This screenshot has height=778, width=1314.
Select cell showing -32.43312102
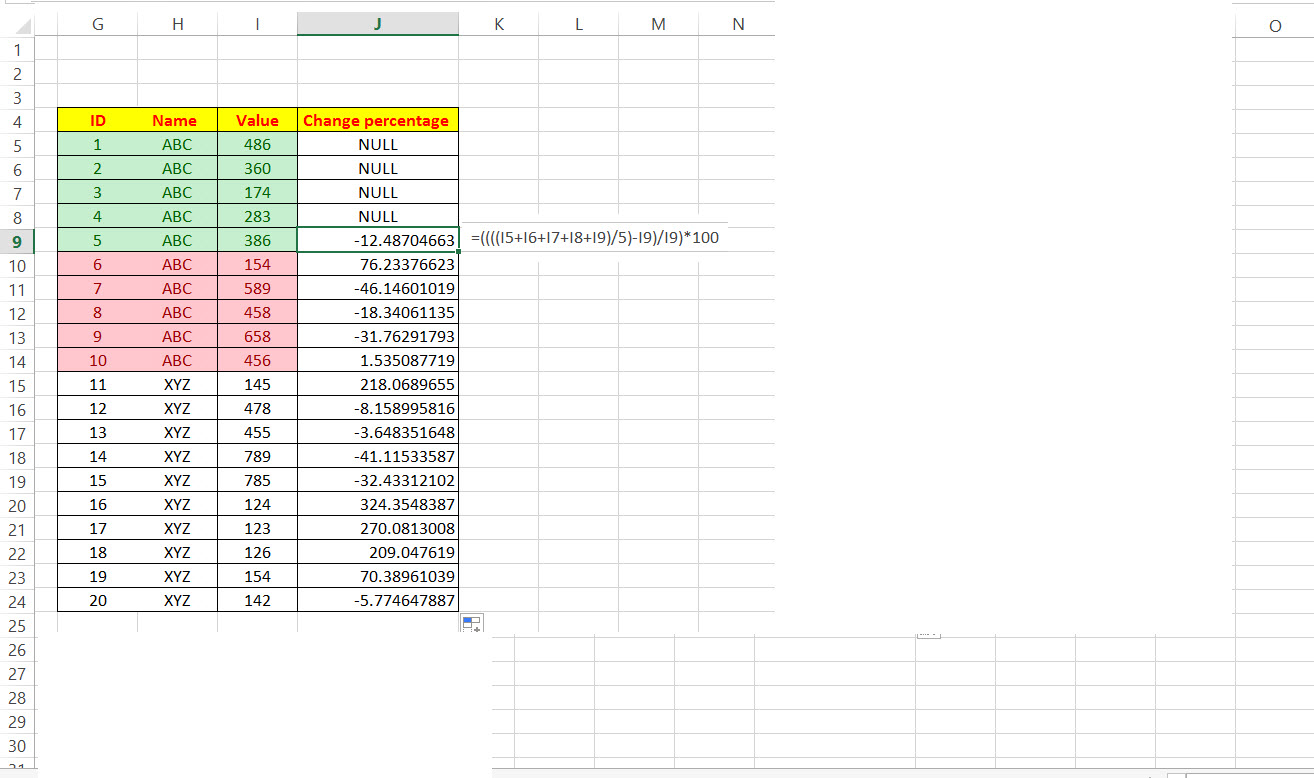coord(378,480)
